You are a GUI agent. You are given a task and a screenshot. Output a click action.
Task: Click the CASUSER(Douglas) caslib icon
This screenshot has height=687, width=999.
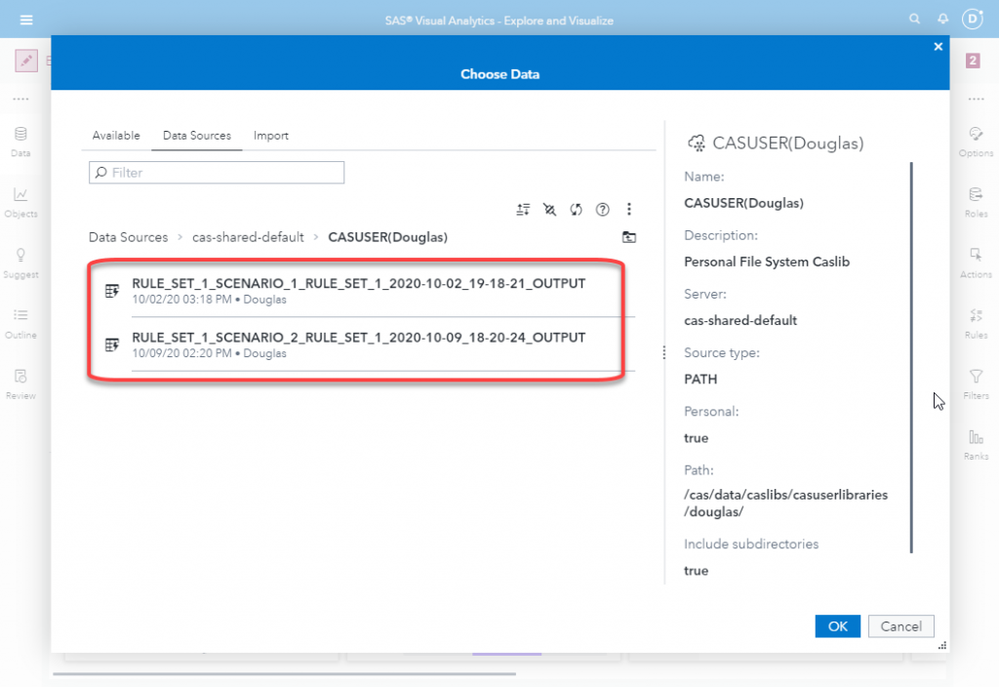pos(696,143)
